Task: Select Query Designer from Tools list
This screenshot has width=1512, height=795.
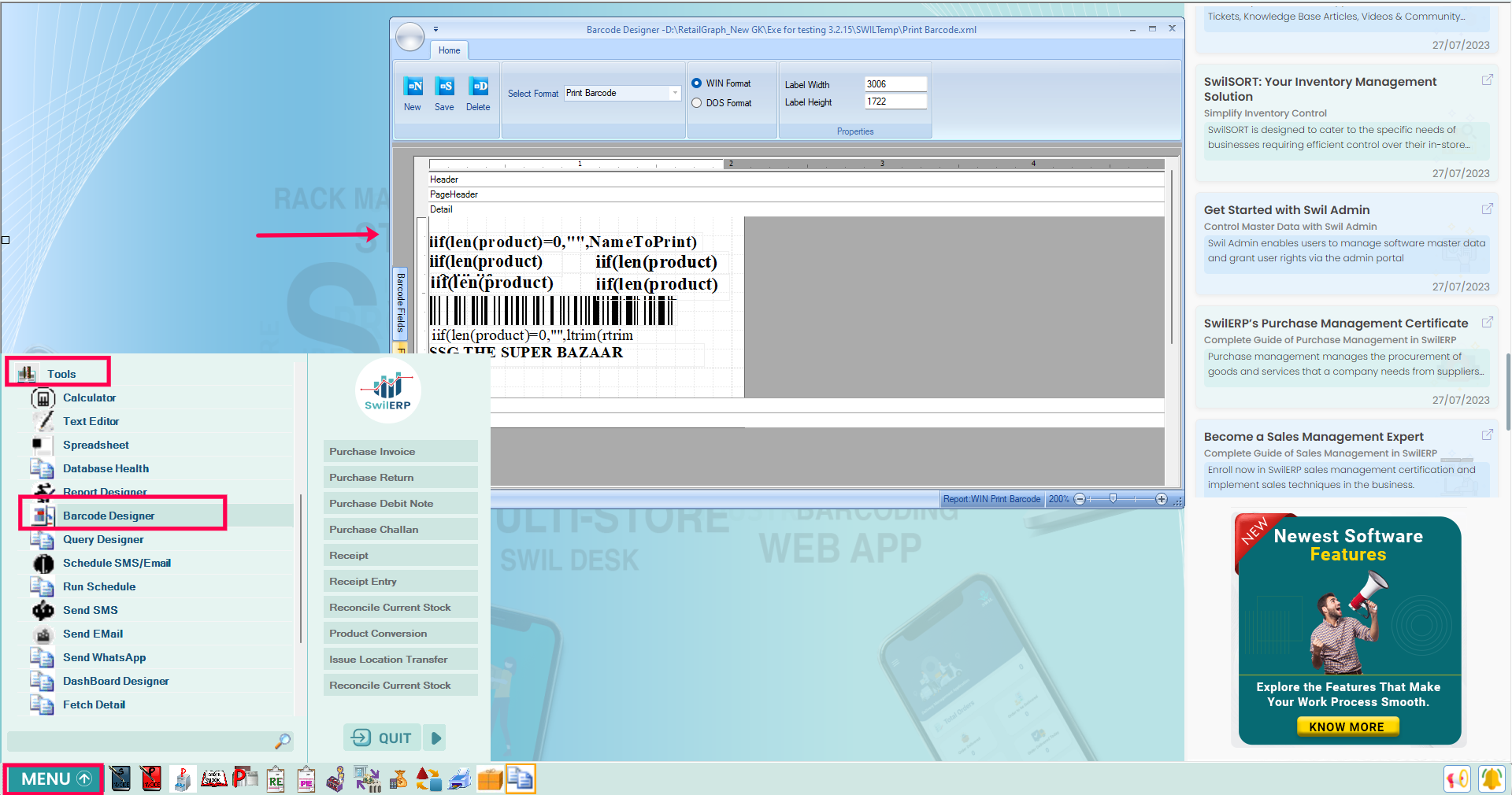Action: pyautogui.click(x=103, y=540)
